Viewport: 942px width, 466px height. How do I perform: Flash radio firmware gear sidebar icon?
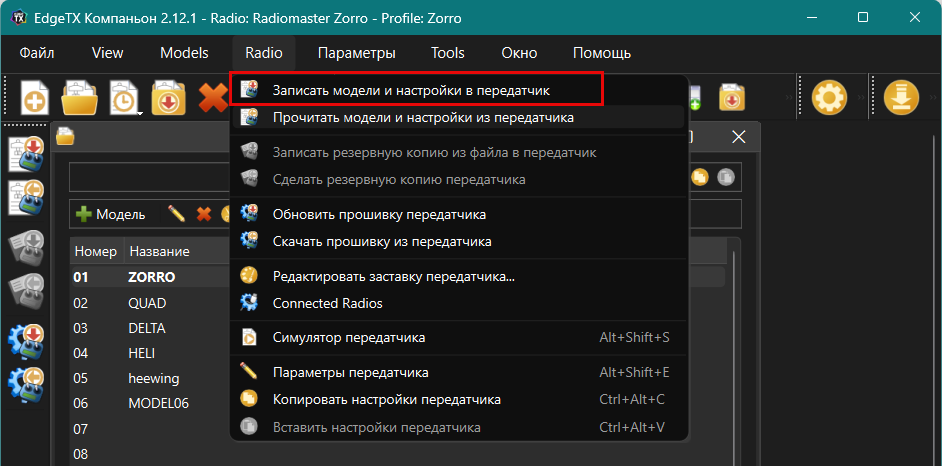click(25, 342)
